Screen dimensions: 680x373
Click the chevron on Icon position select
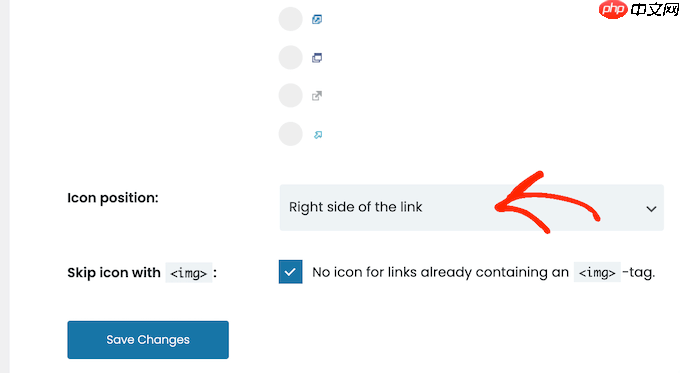click(x=651, y=209)
